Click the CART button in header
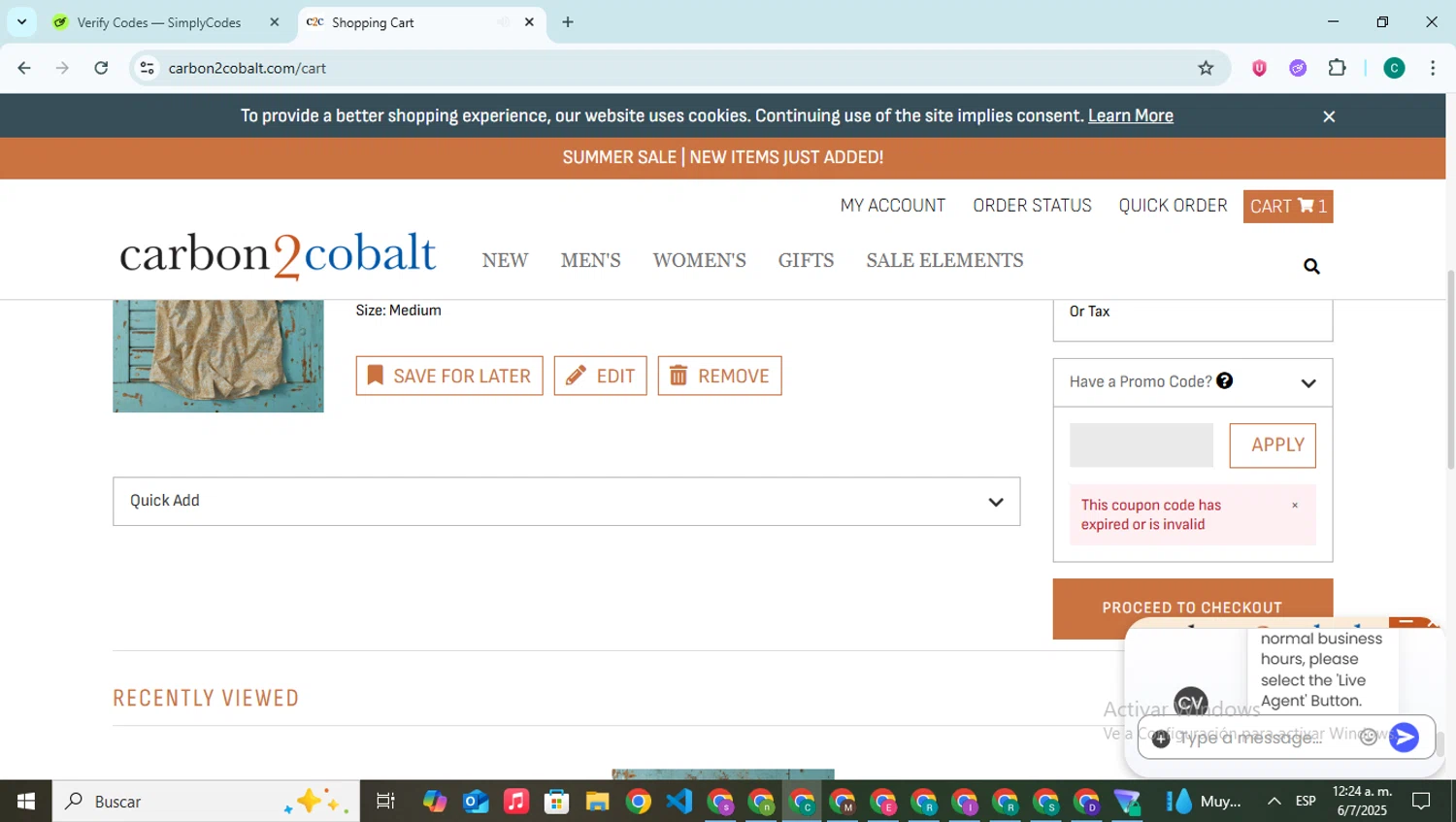The width and height of the screenshot is (1456, 822). [1288, 207]
